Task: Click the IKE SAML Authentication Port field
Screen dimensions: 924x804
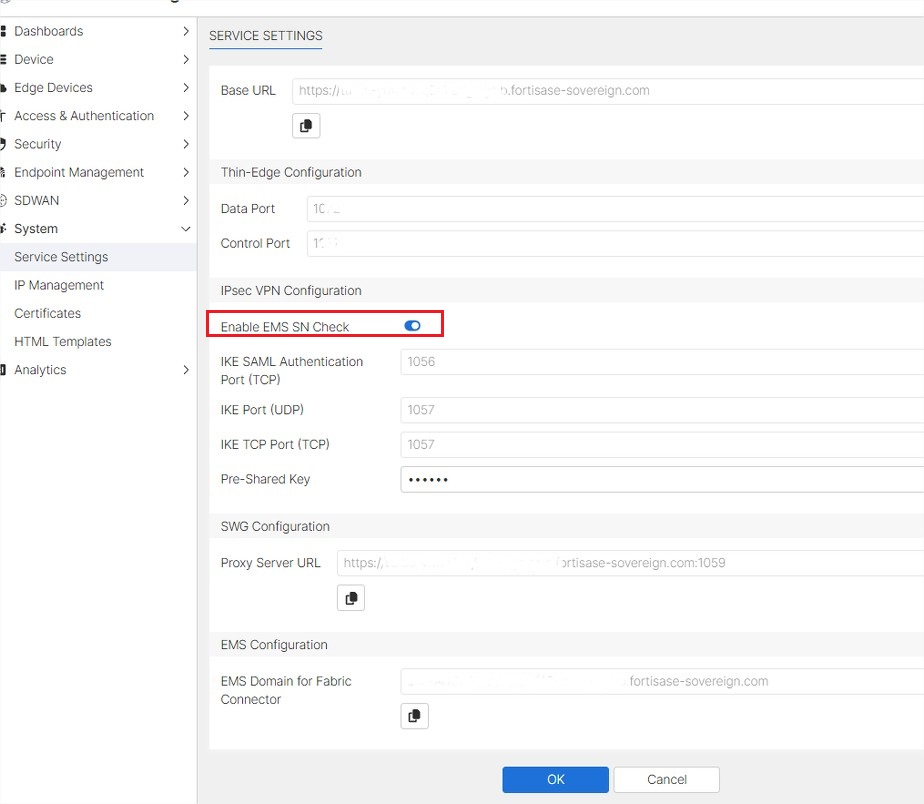Action: point(662,361)
